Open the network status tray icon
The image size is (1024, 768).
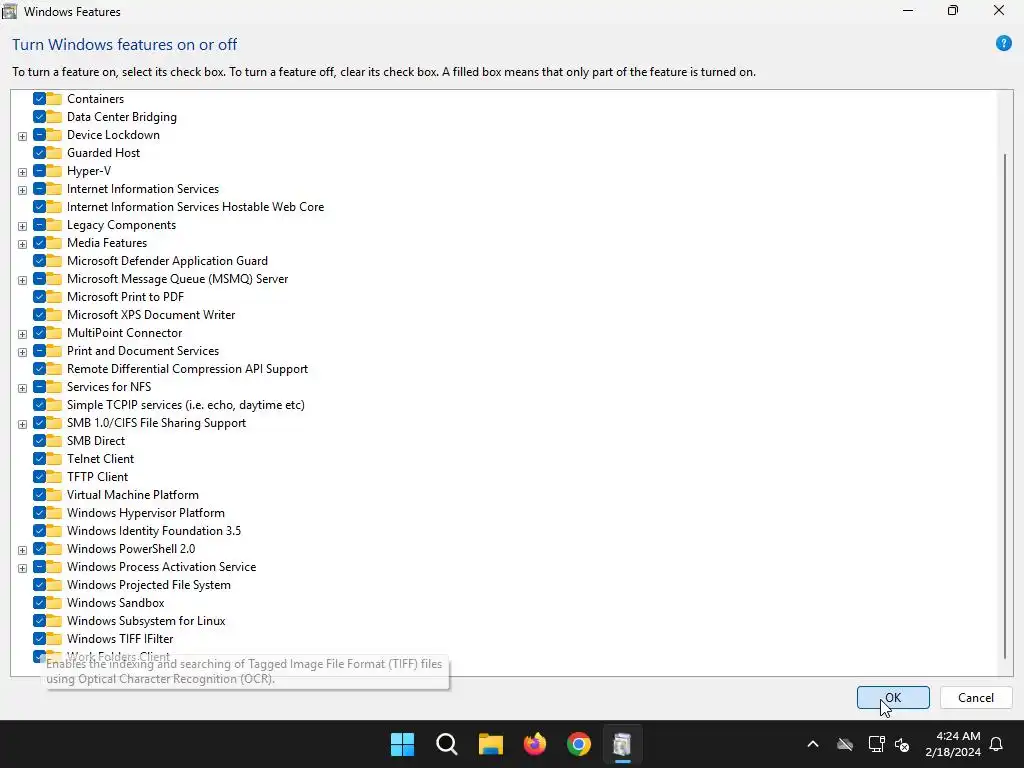pos(876,744)
